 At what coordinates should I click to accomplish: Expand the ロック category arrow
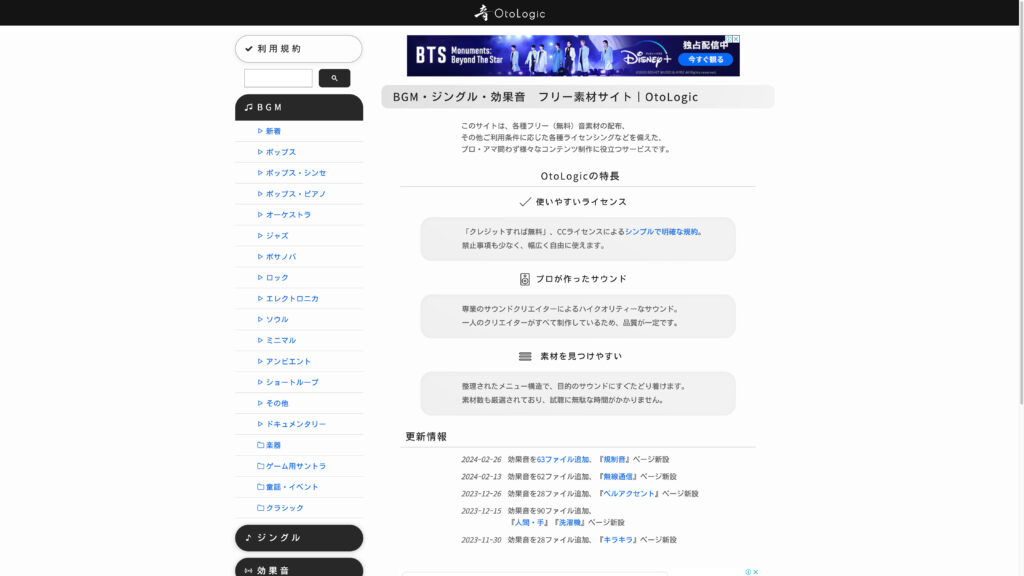[261, 277]
